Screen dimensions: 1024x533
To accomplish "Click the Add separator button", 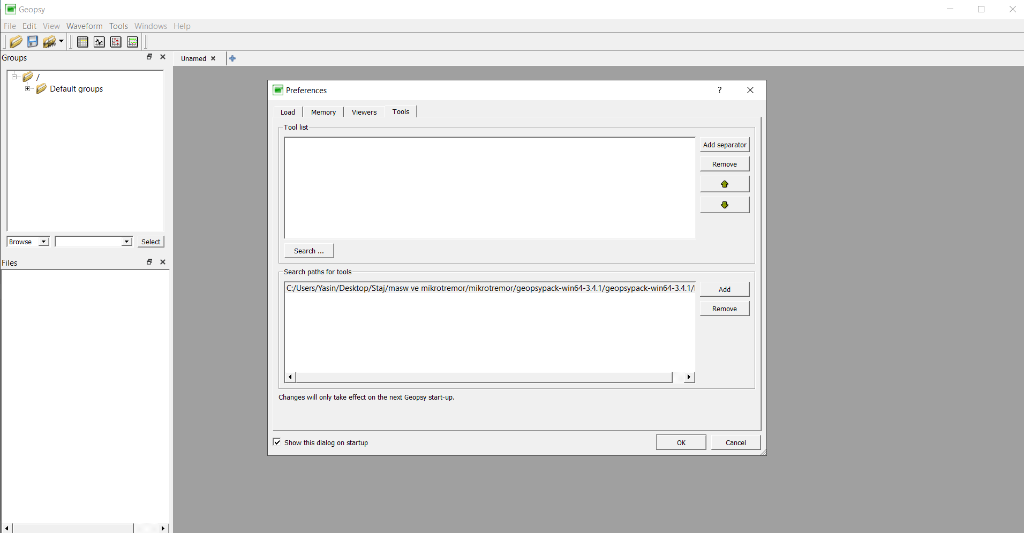I will (x=724, y=145).
